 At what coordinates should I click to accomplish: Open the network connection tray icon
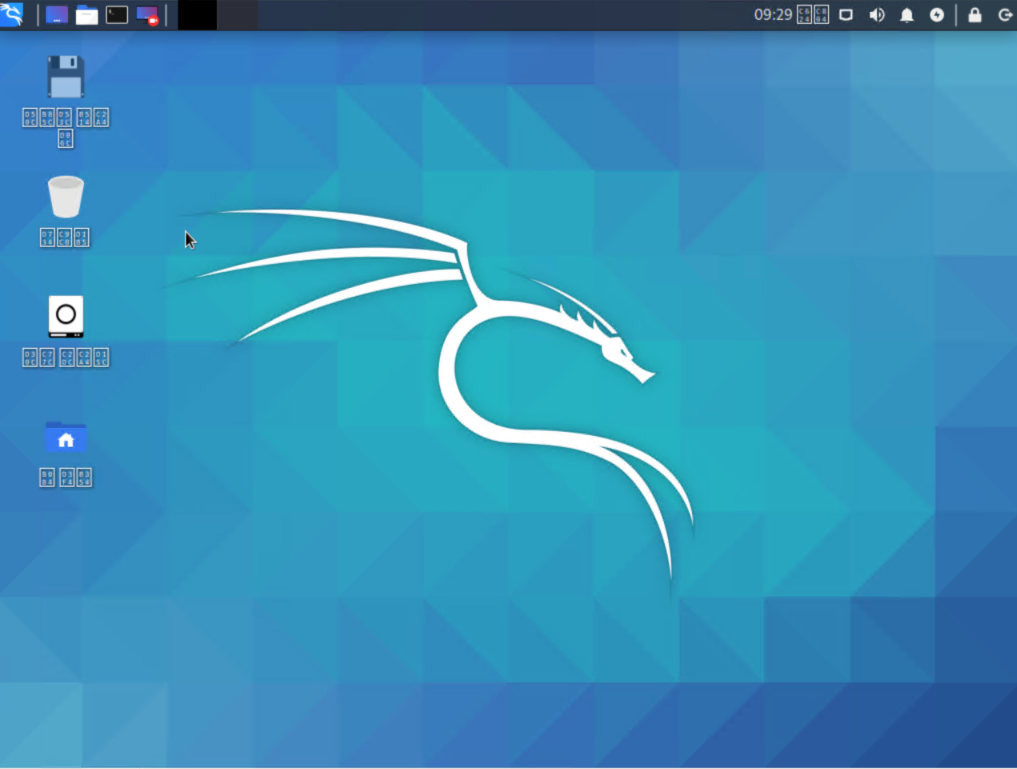pyautogui.click(x=846, y=15)
